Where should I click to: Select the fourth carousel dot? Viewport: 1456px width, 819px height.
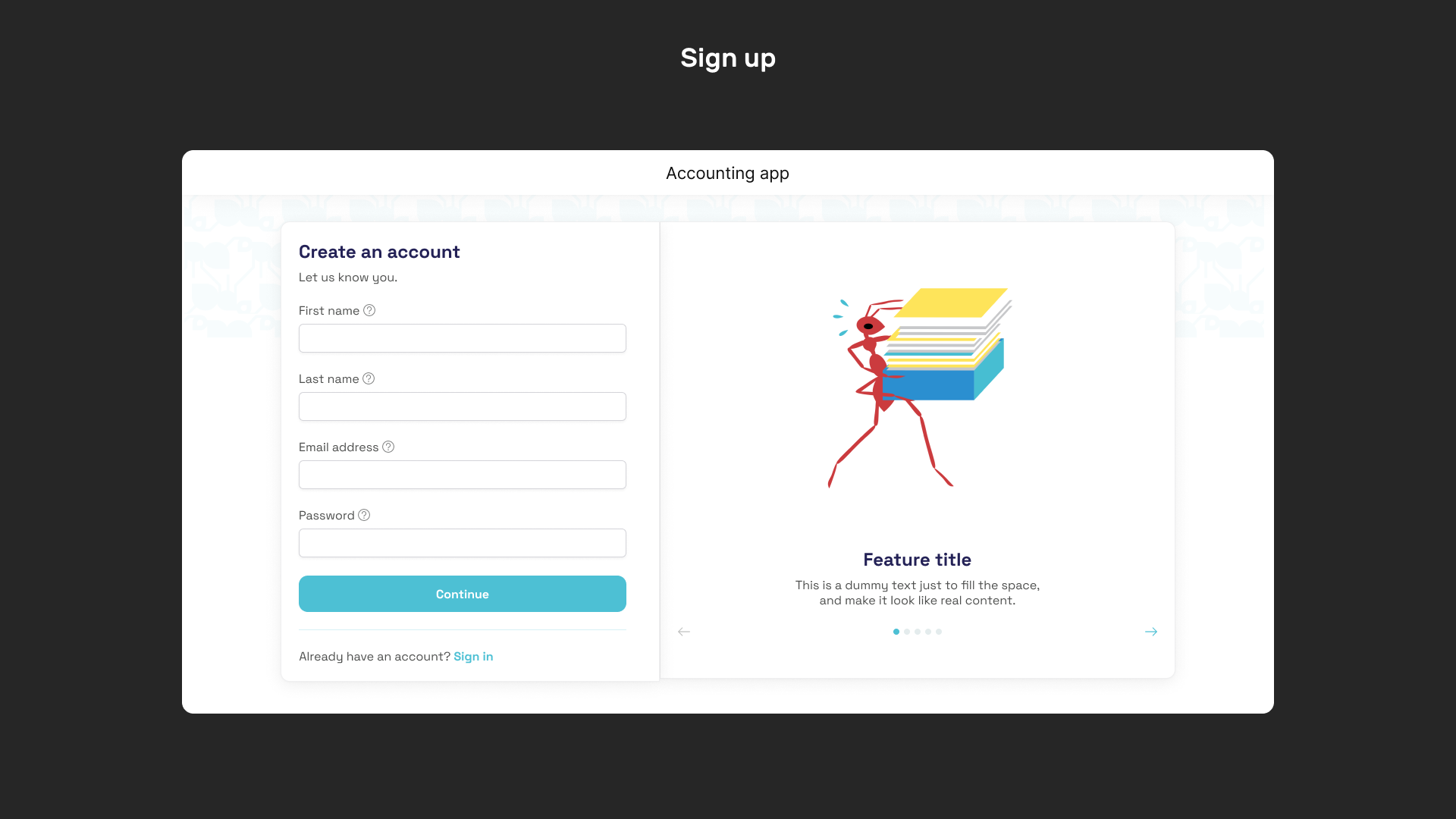pos(928,631)
